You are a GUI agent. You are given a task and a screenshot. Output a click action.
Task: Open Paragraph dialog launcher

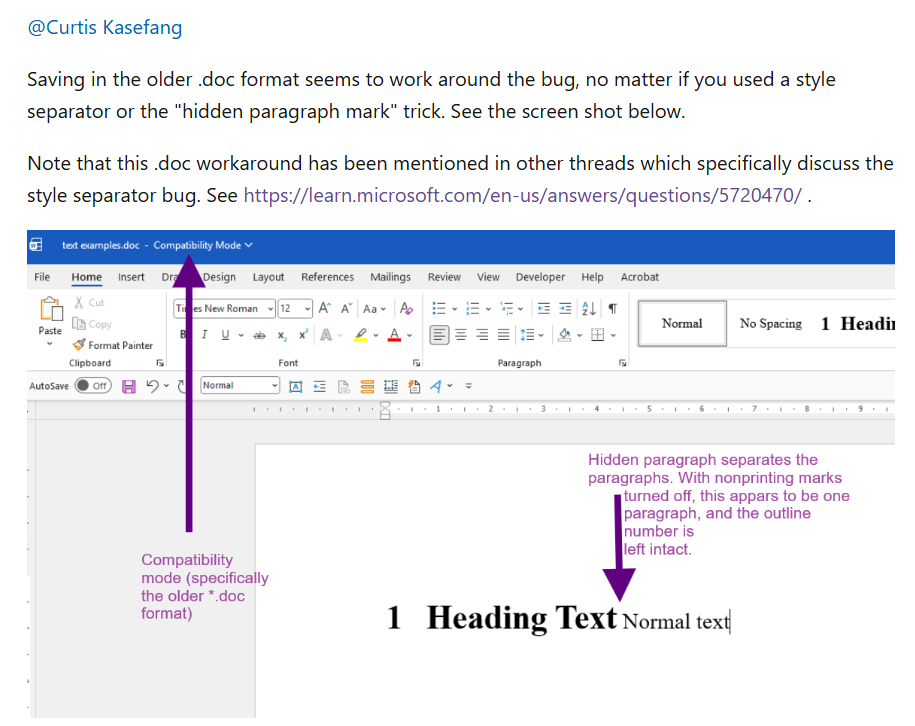click(623, 363)
